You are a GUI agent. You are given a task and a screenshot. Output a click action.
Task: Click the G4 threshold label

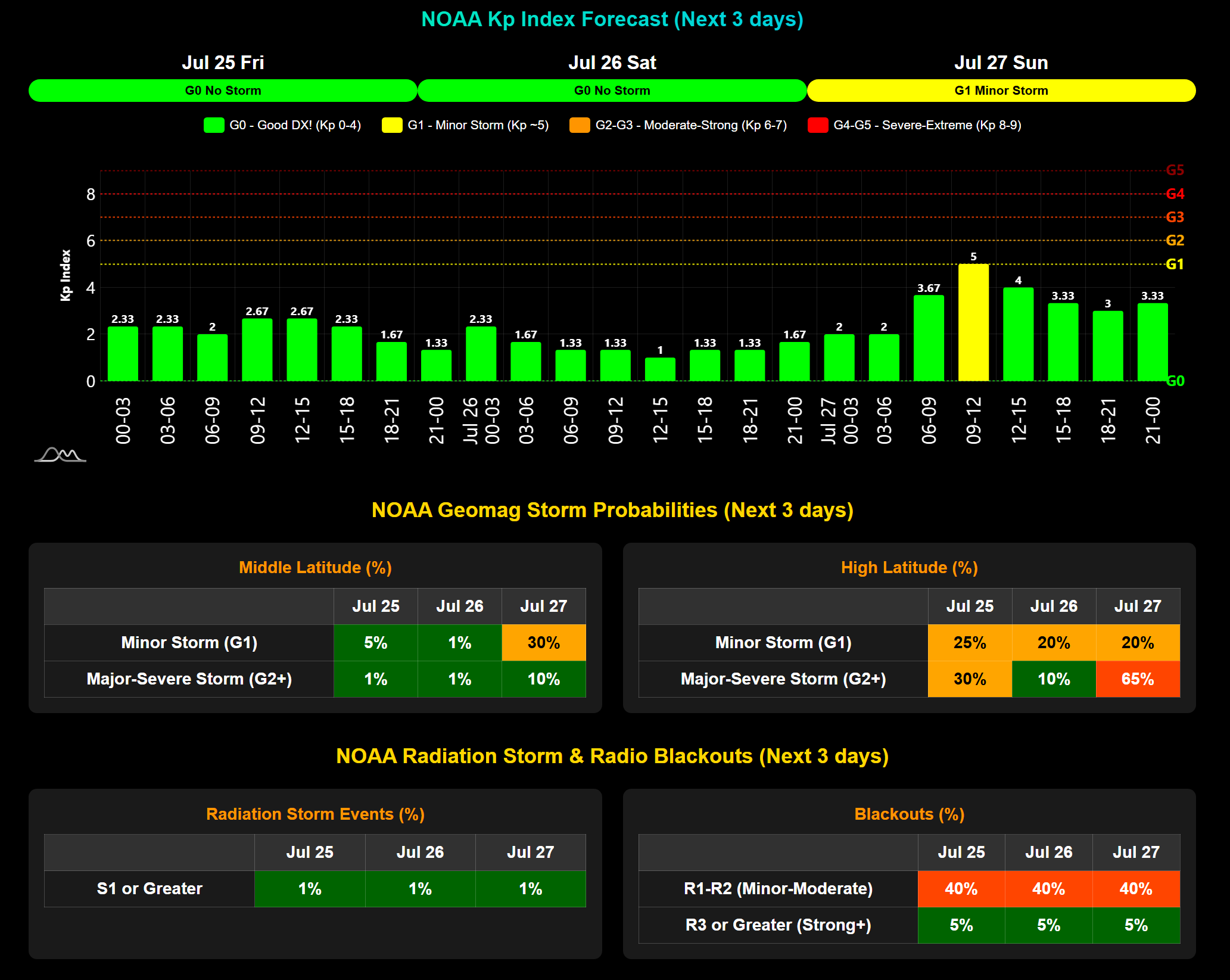coord(1175,194)
